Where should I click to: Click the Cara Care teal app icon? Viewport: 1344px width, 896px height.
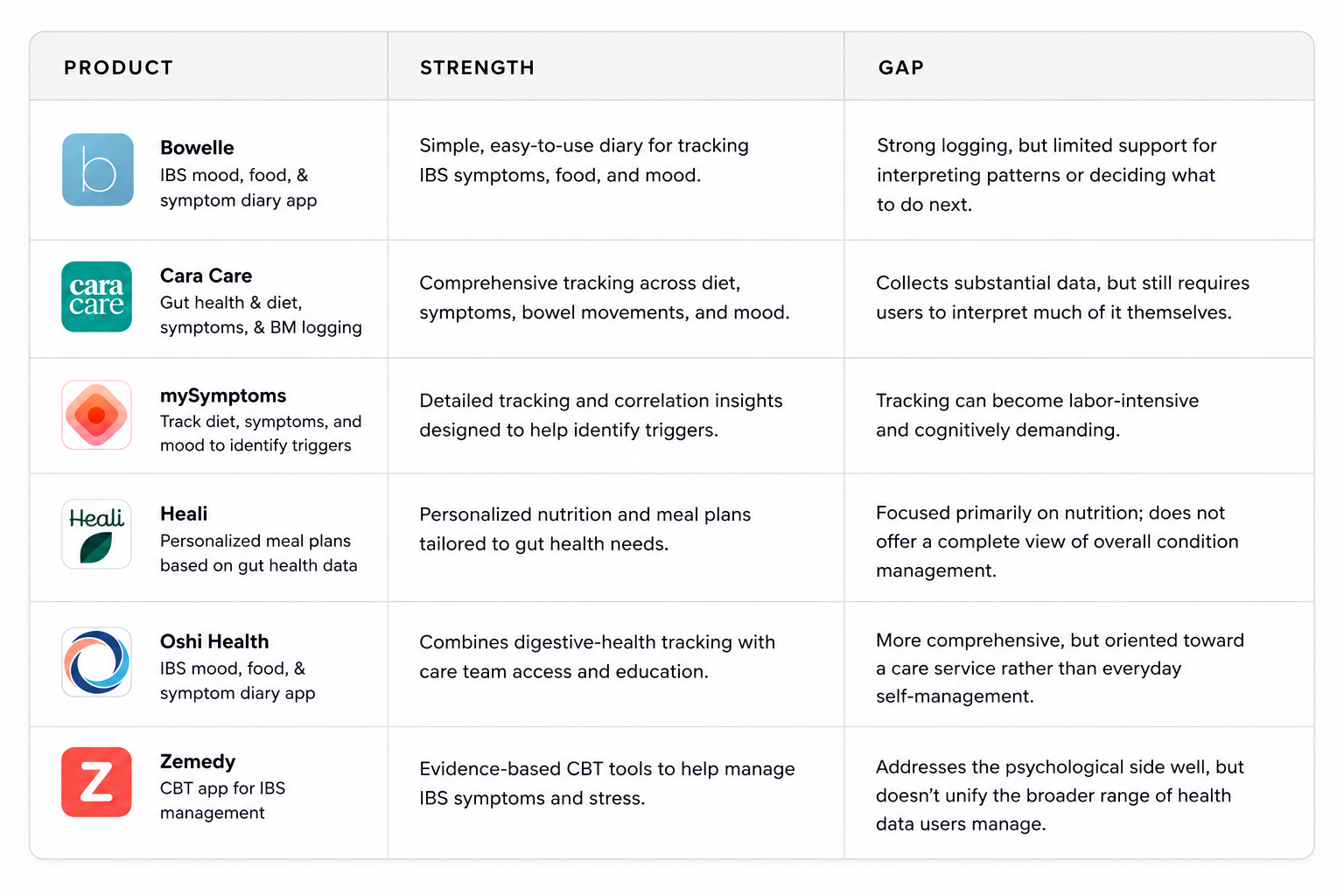tap(97, 297)
